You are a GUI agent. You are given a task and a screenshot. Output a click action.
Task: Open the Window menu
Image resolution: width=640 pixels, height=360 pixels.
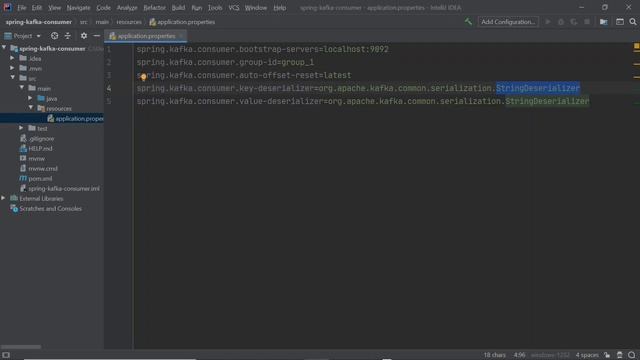(256, 8)
